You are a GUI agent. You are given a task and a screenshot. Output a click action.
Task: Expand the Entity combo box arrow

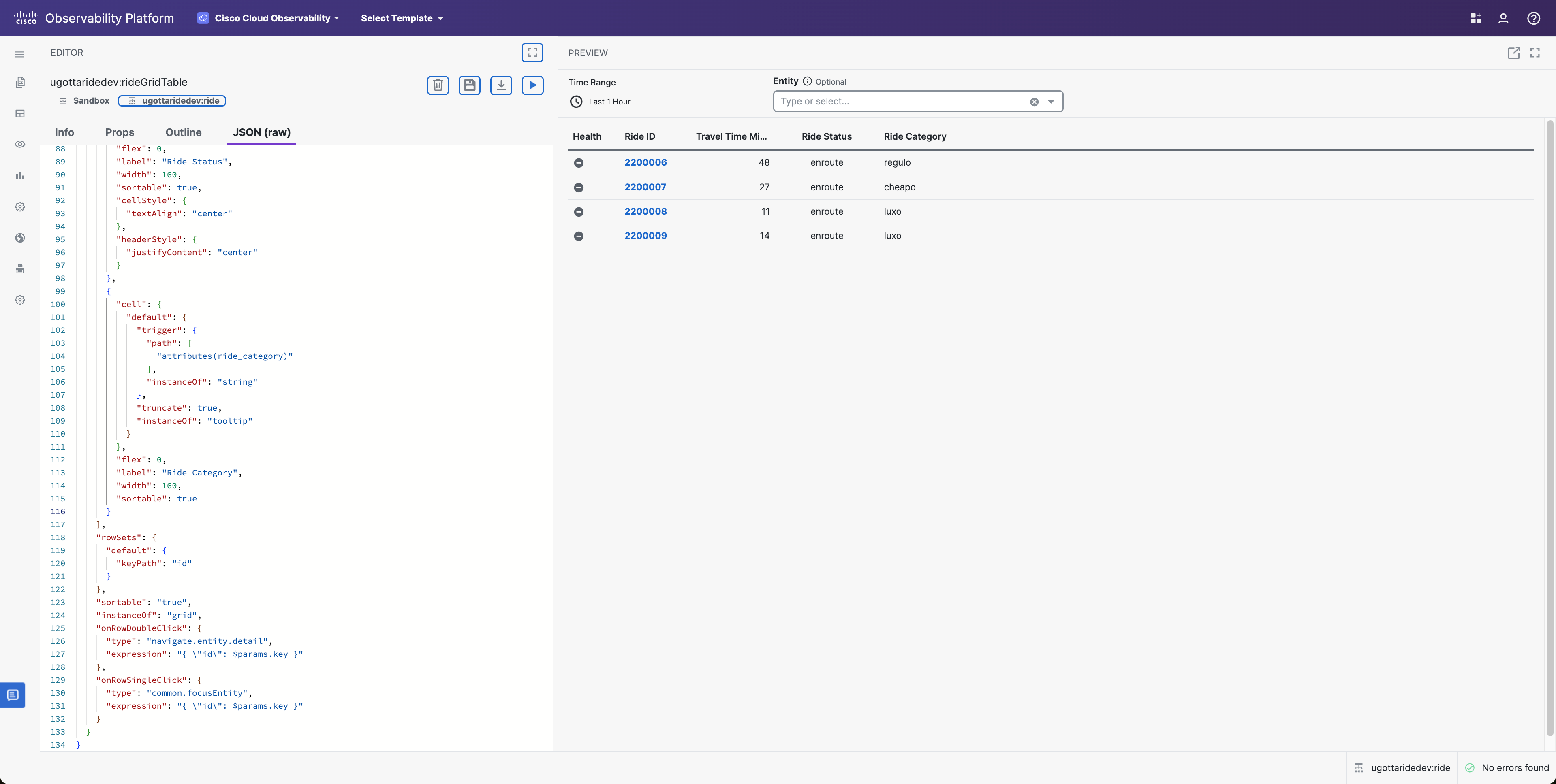point(1051,101)
